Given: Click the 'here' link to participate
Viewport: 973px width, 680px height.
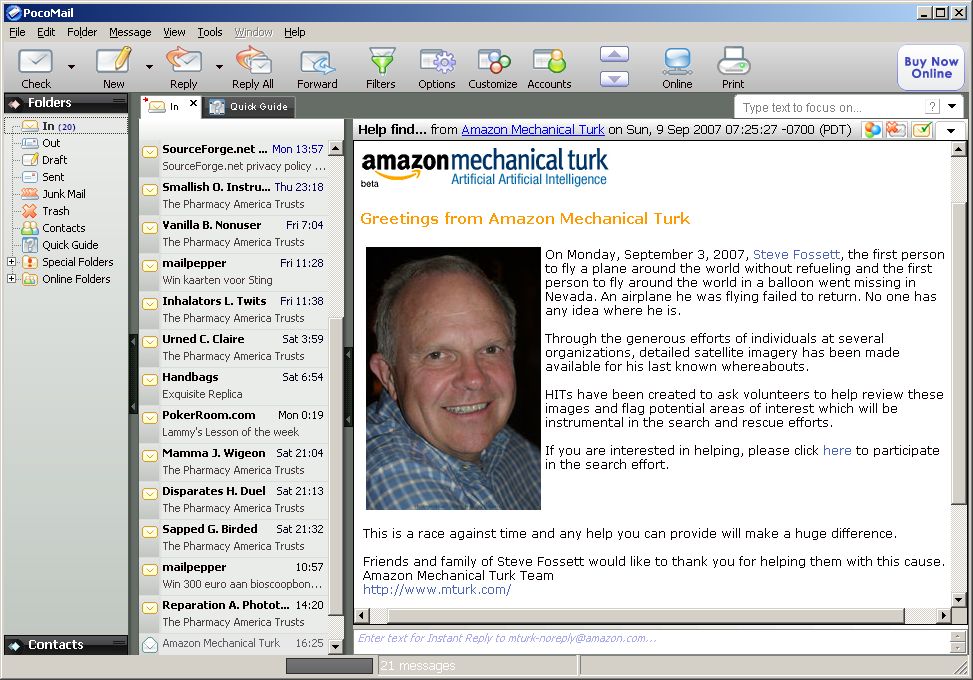Looking at the screenshot, I should pos(836,450).
